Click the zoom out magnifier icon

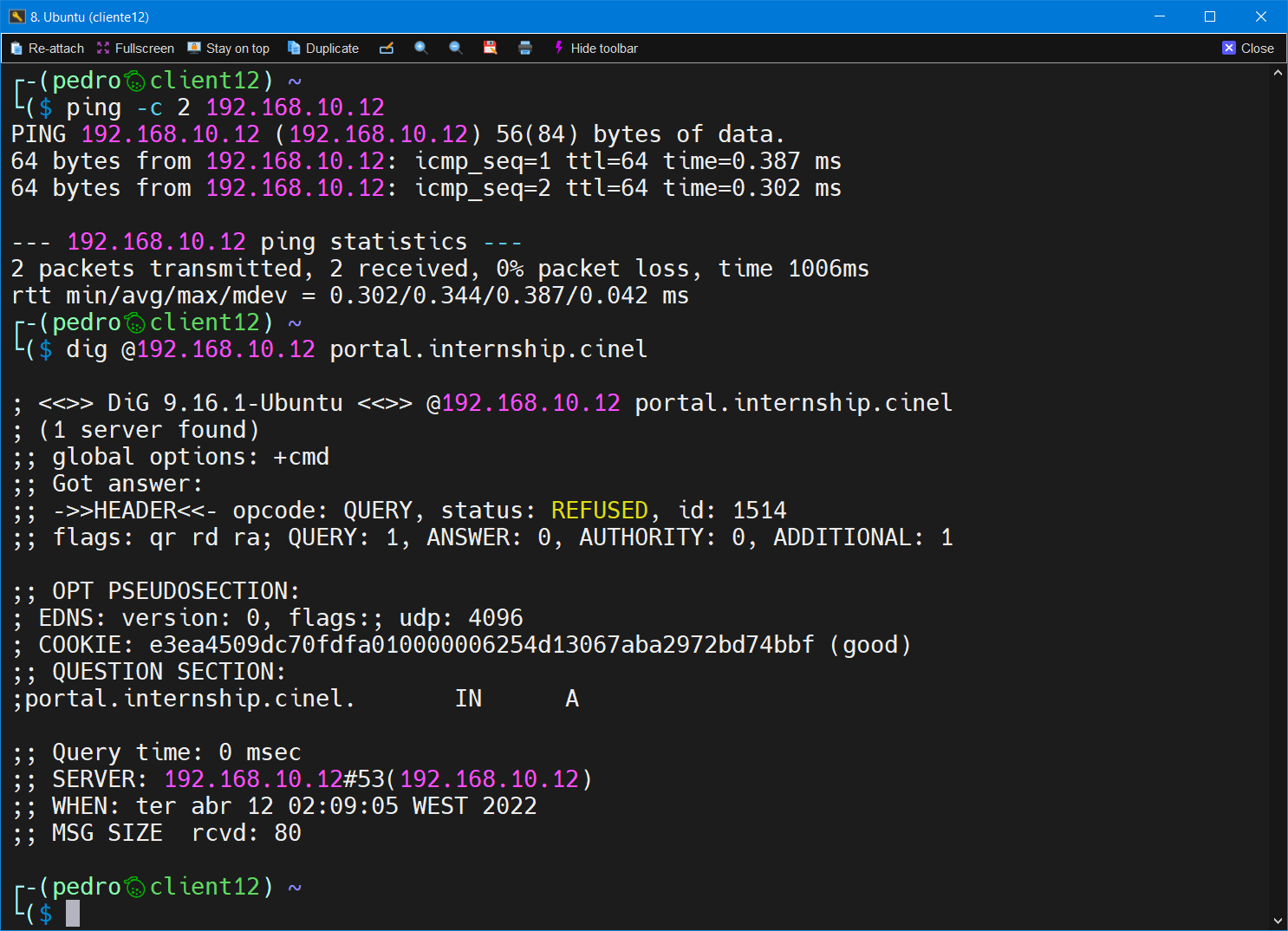click(x=456, y=49)
